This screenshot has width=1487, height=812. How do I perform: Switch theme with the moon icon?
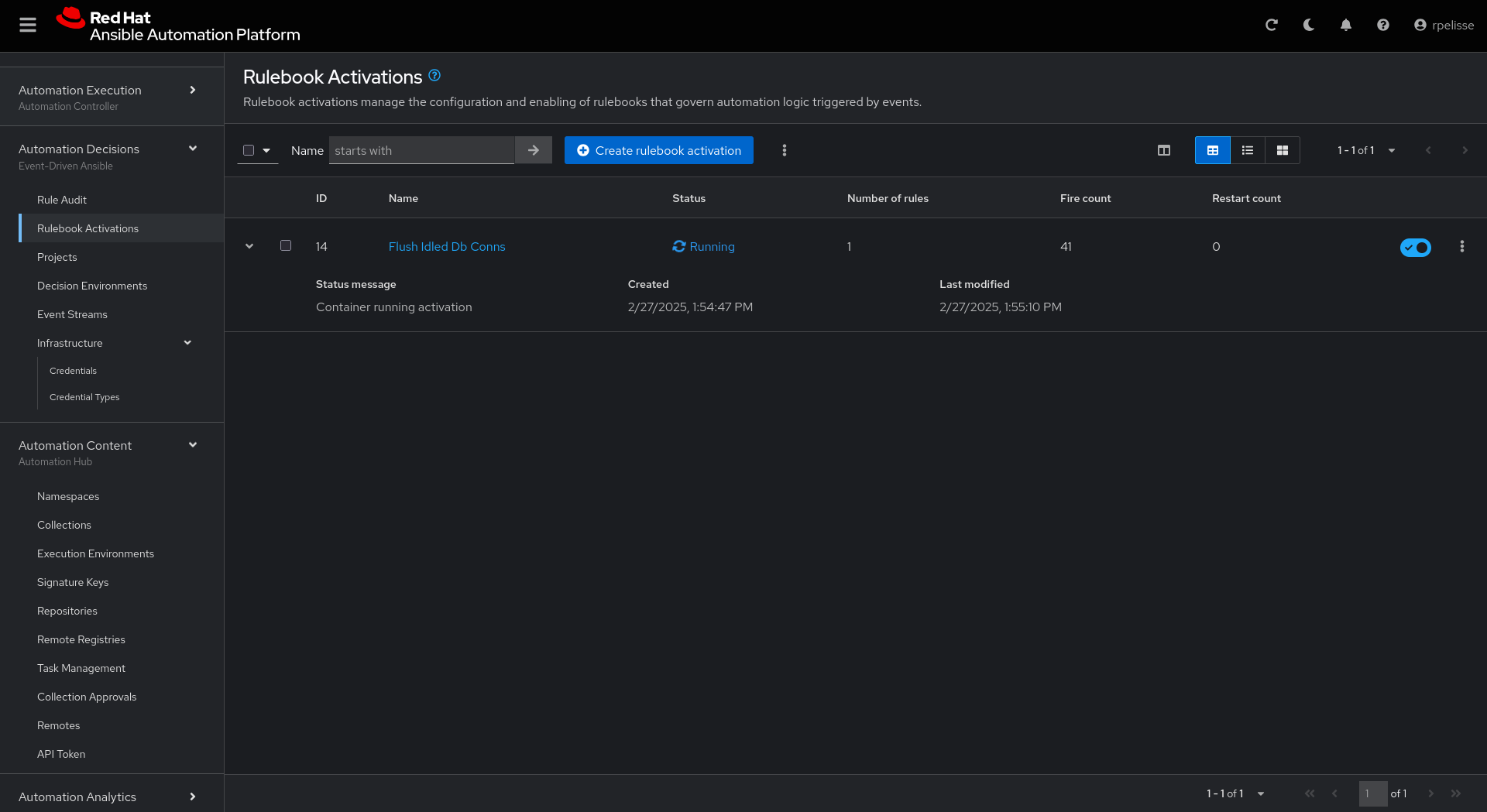pos(1308,25)
